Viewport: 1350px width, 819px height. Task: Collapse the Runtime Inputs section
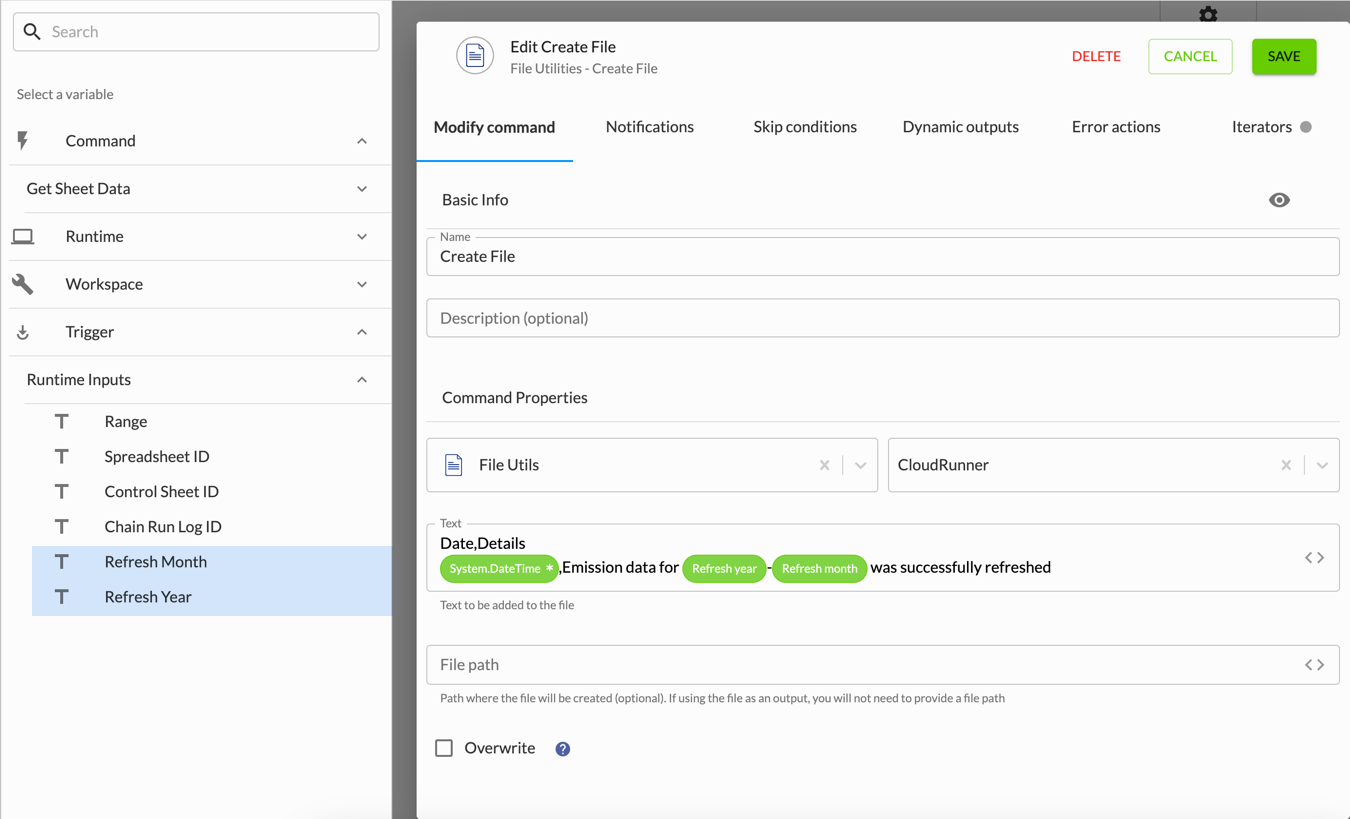click(x=362, y=380)
